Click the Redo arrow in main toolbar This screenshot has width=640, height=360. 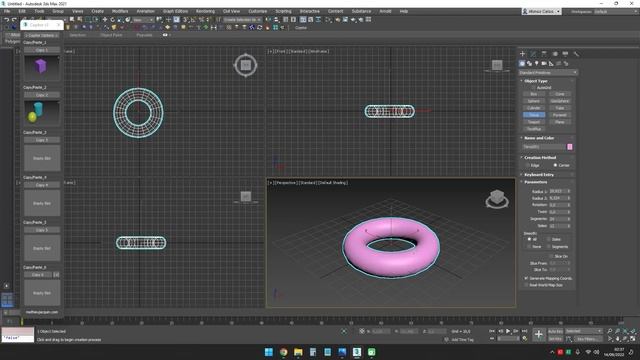point(14,20)
